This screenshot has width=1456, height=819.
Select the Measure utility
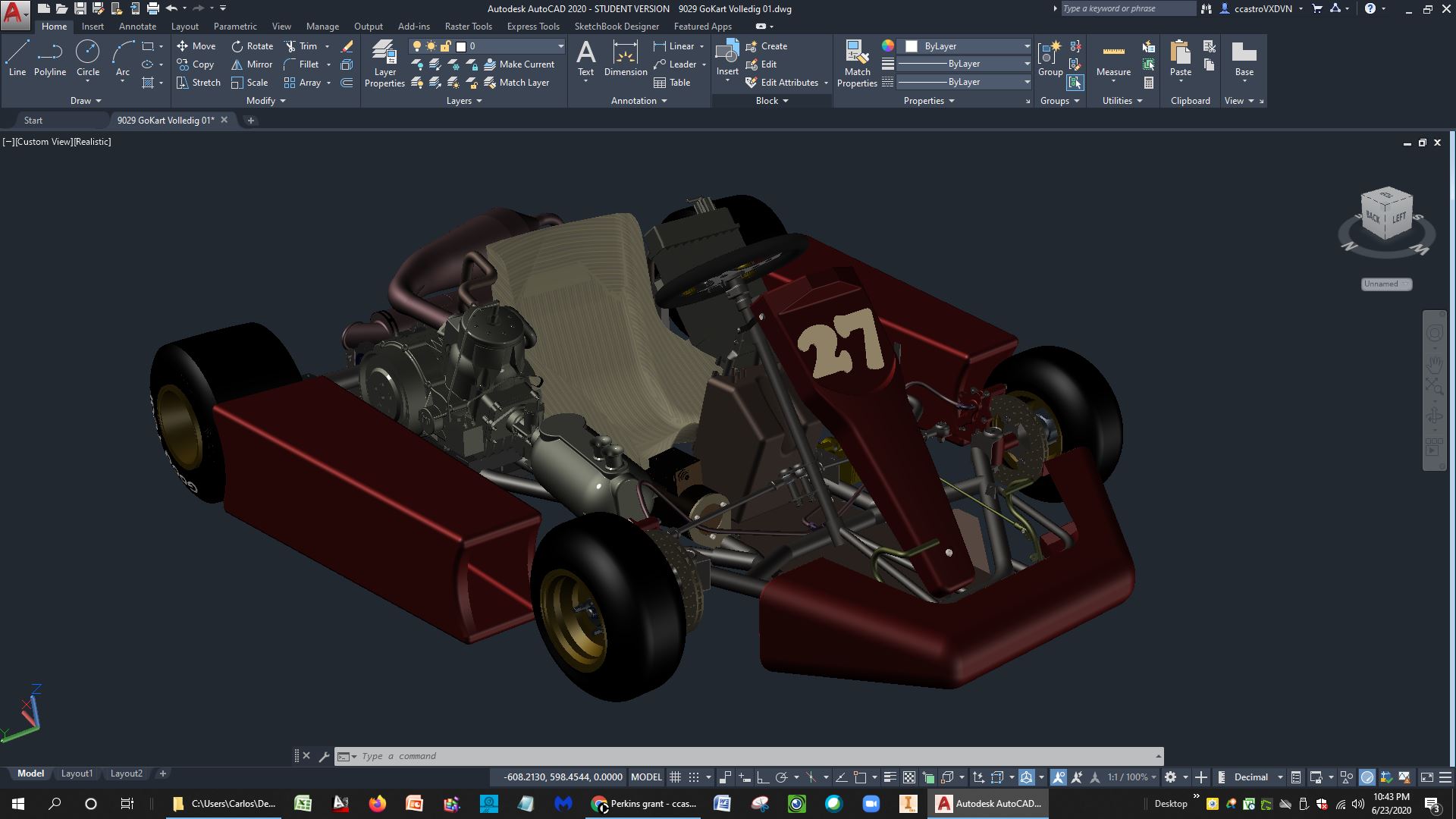1113,59
